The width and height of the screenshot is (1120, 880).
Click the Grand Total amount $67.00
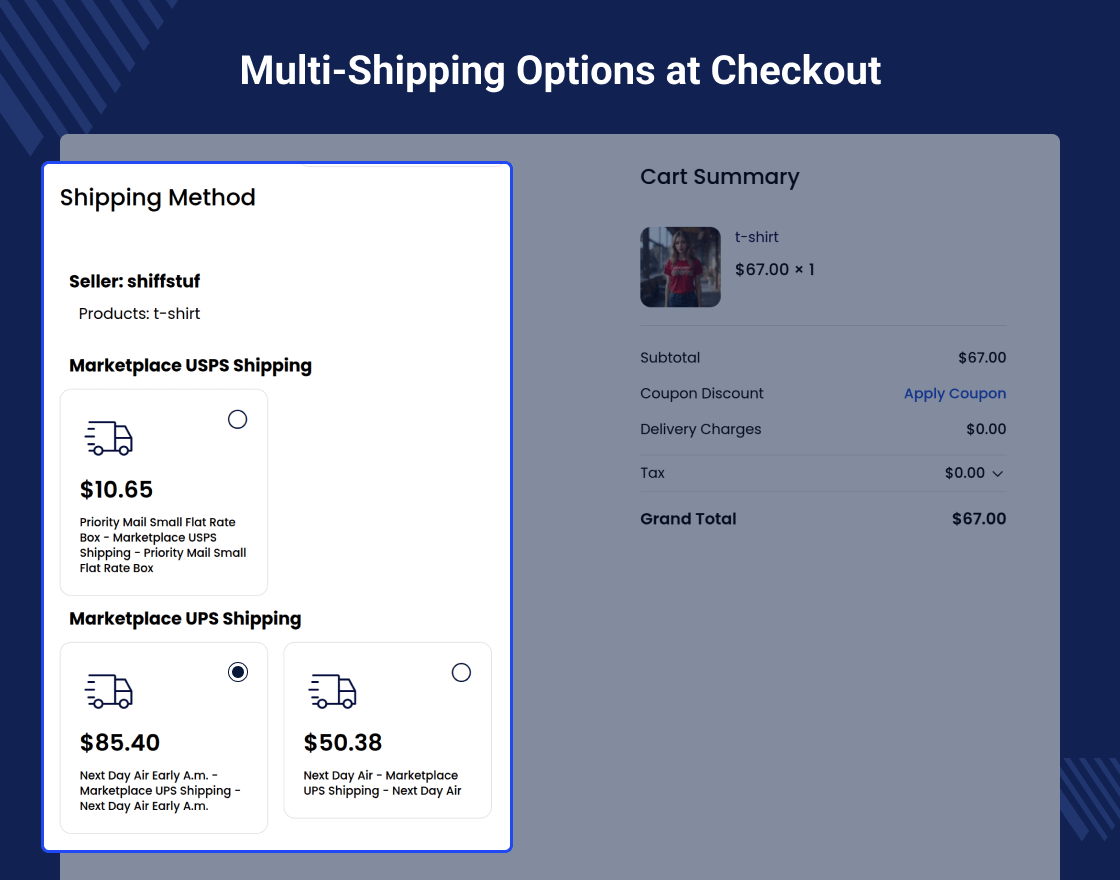click(x=979, y=519)
